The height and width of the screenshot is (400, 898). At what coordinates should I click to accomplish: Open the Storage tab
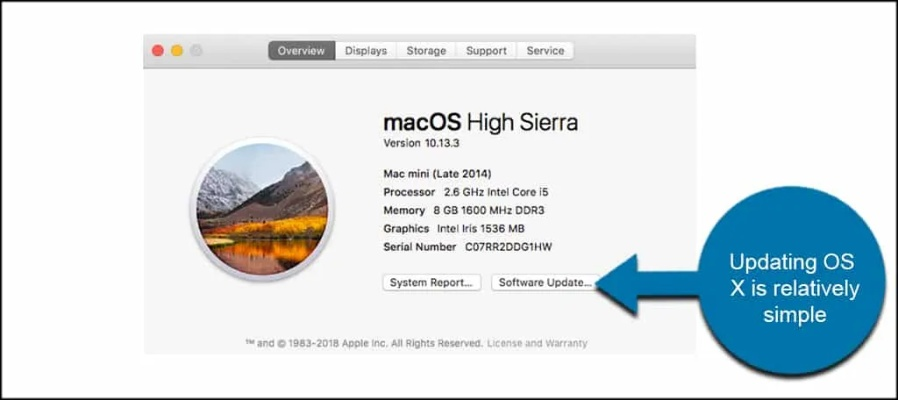(426, 51)
